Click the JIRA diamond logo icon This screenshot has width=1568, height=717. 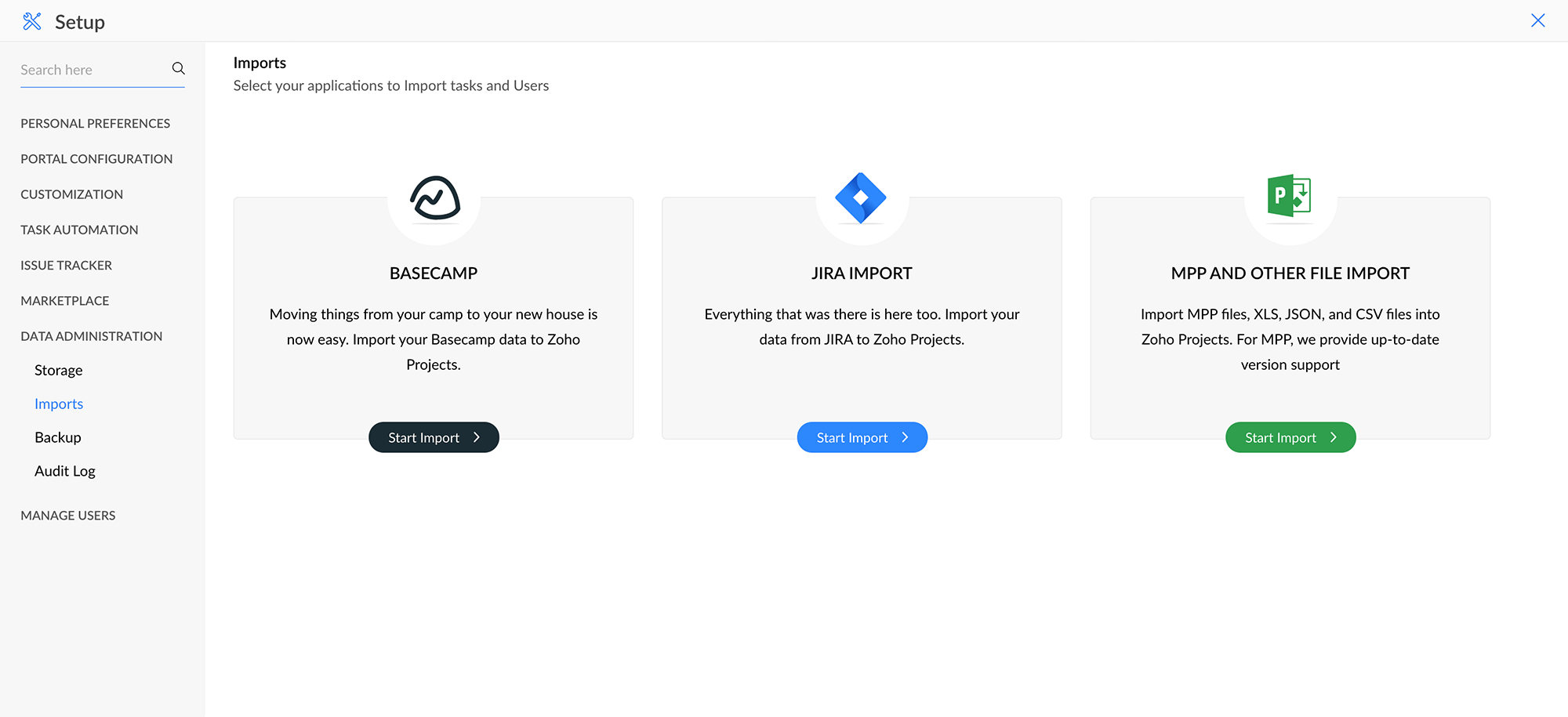[x=861, y=197]
